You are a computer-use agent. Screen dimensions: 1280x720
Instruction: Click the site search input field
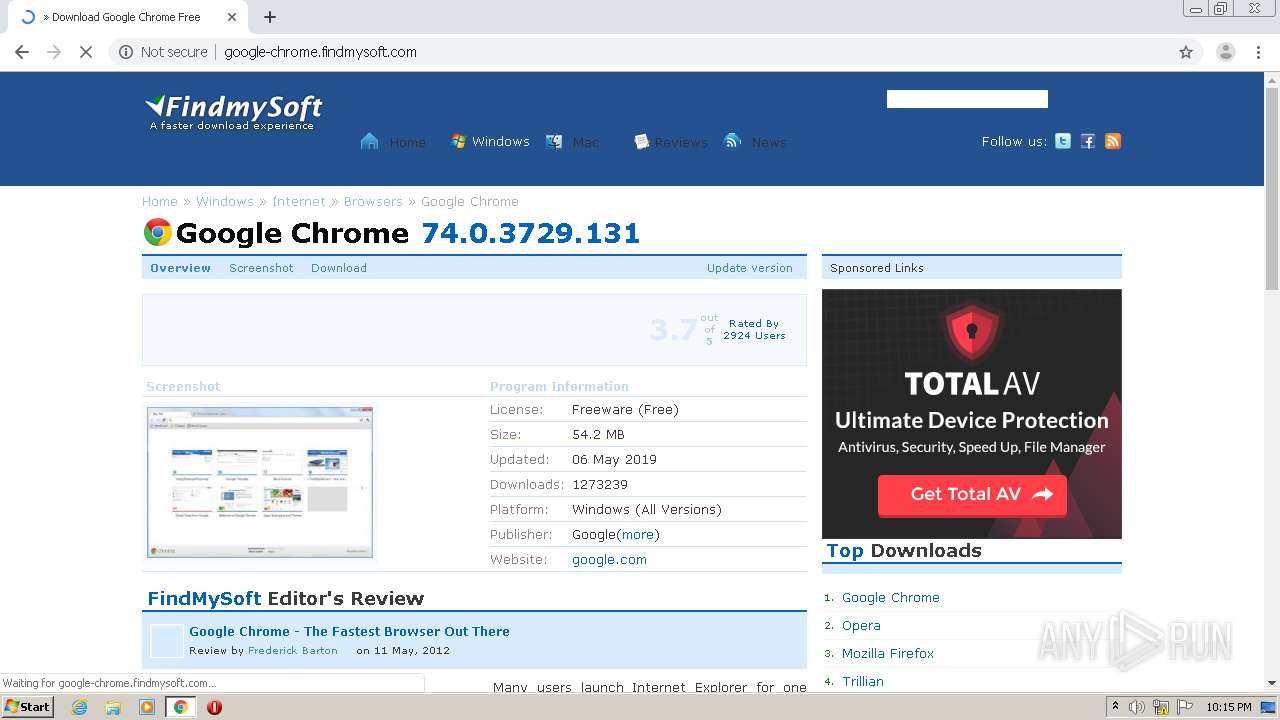coord(967,98)
